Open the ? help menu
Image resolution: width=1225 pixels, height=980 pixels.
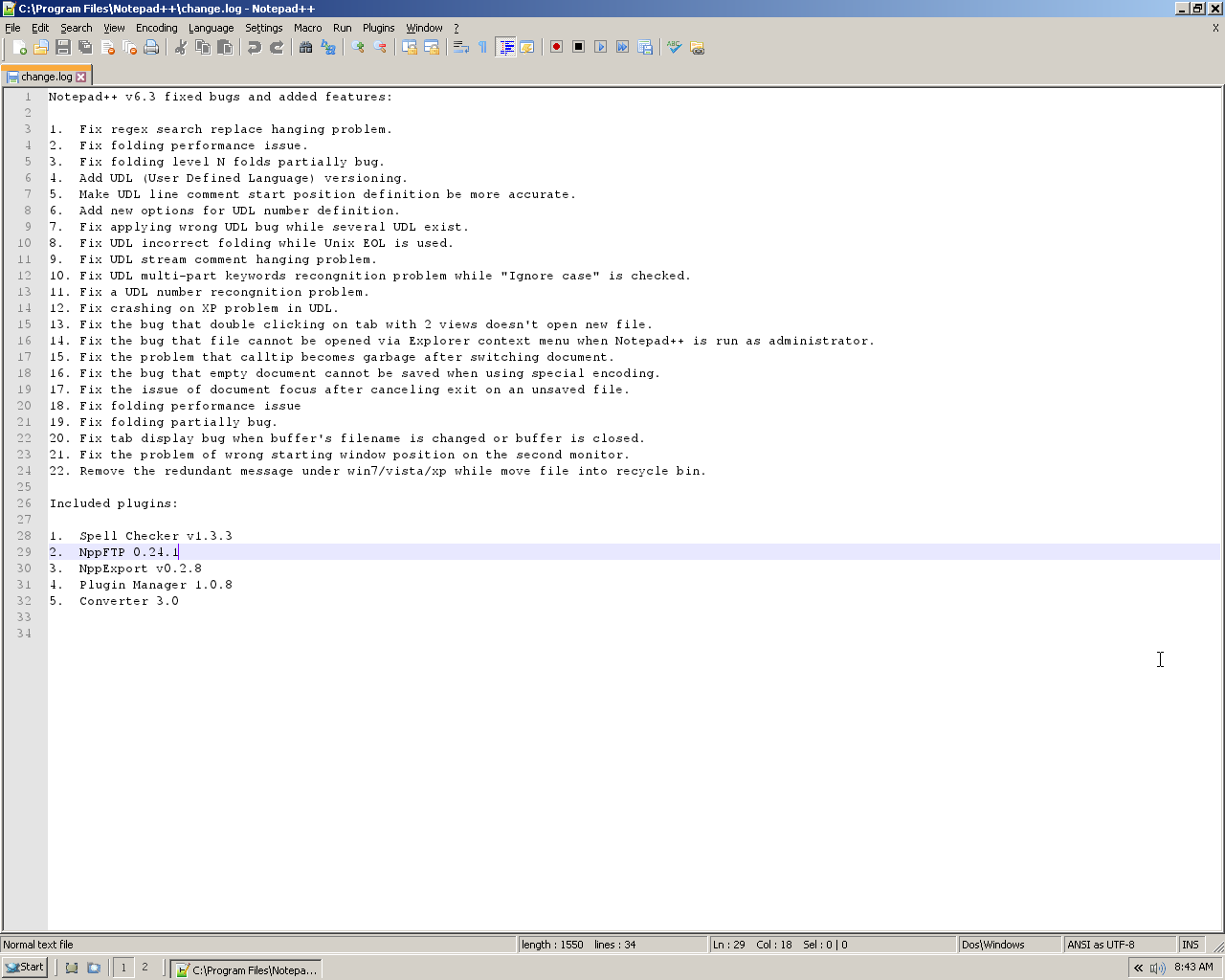point(457,28)
